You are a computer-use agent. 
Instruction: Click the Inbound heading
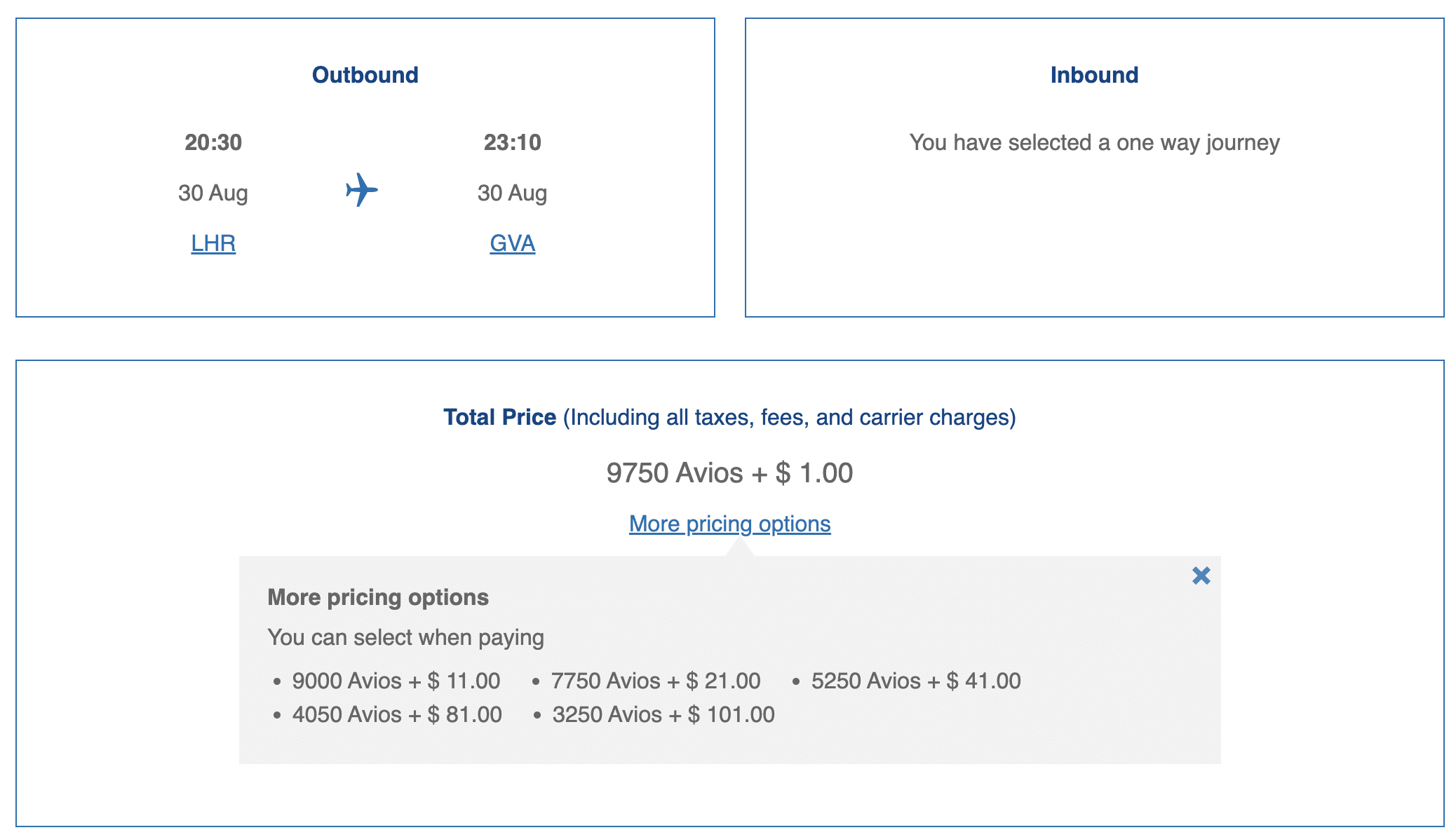coord(1094,75)
